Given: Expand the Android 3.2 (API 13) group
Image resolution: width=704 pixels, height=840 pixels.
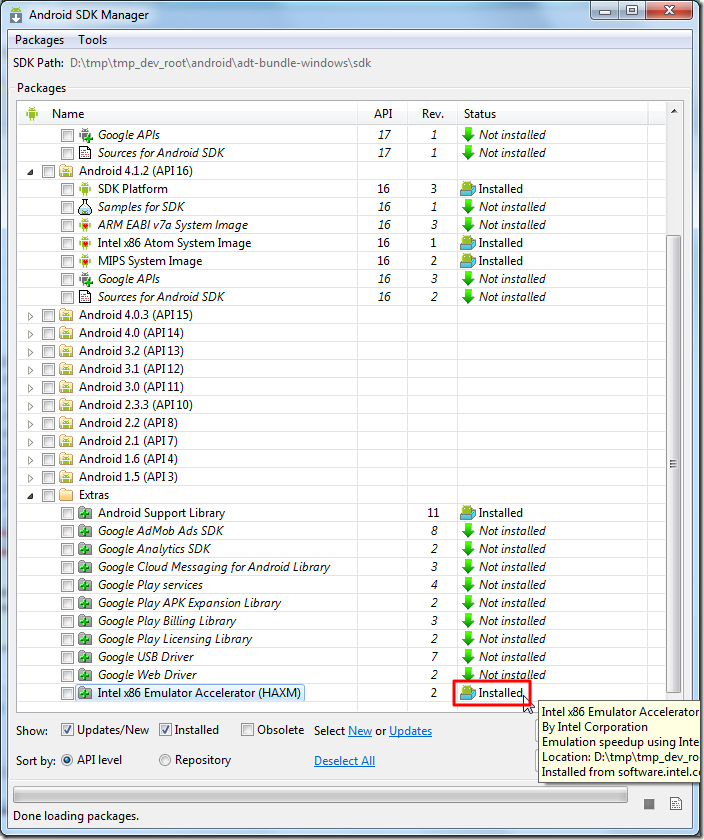Looking at the screenshot, I should (x=31, y=352).
